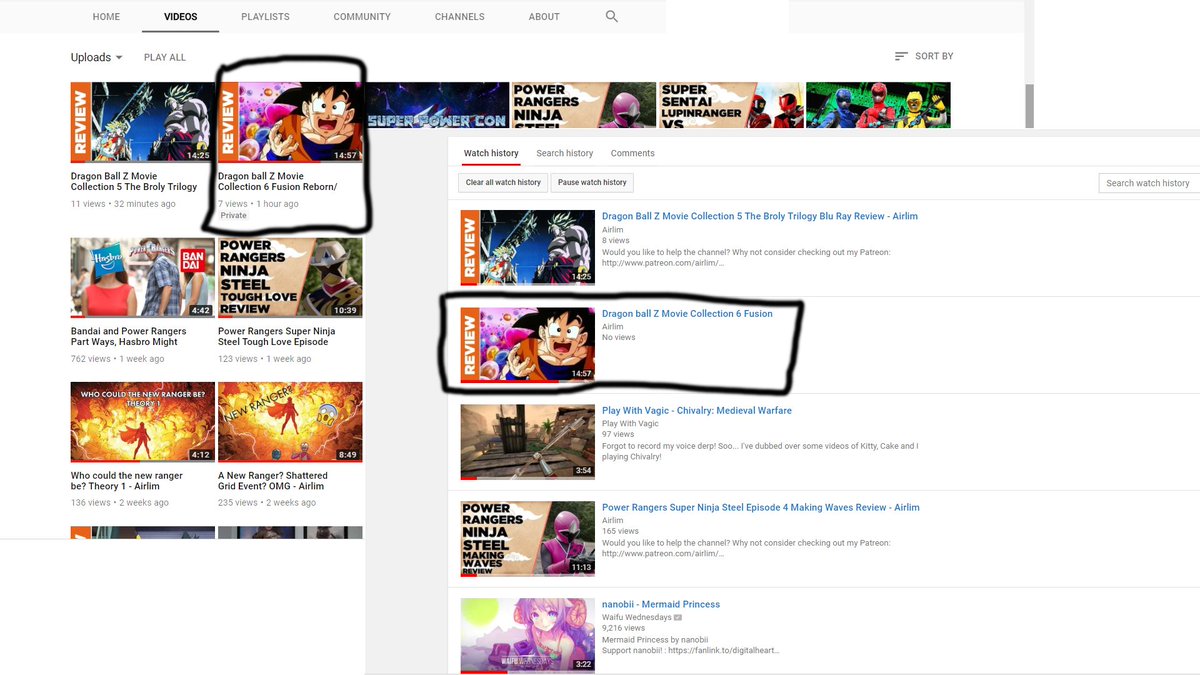Click 'A New Ranger? Shattered Grid Event?' title
Image resolution: width=1200 pixels, height=675 pixels.
click(273, 481)
